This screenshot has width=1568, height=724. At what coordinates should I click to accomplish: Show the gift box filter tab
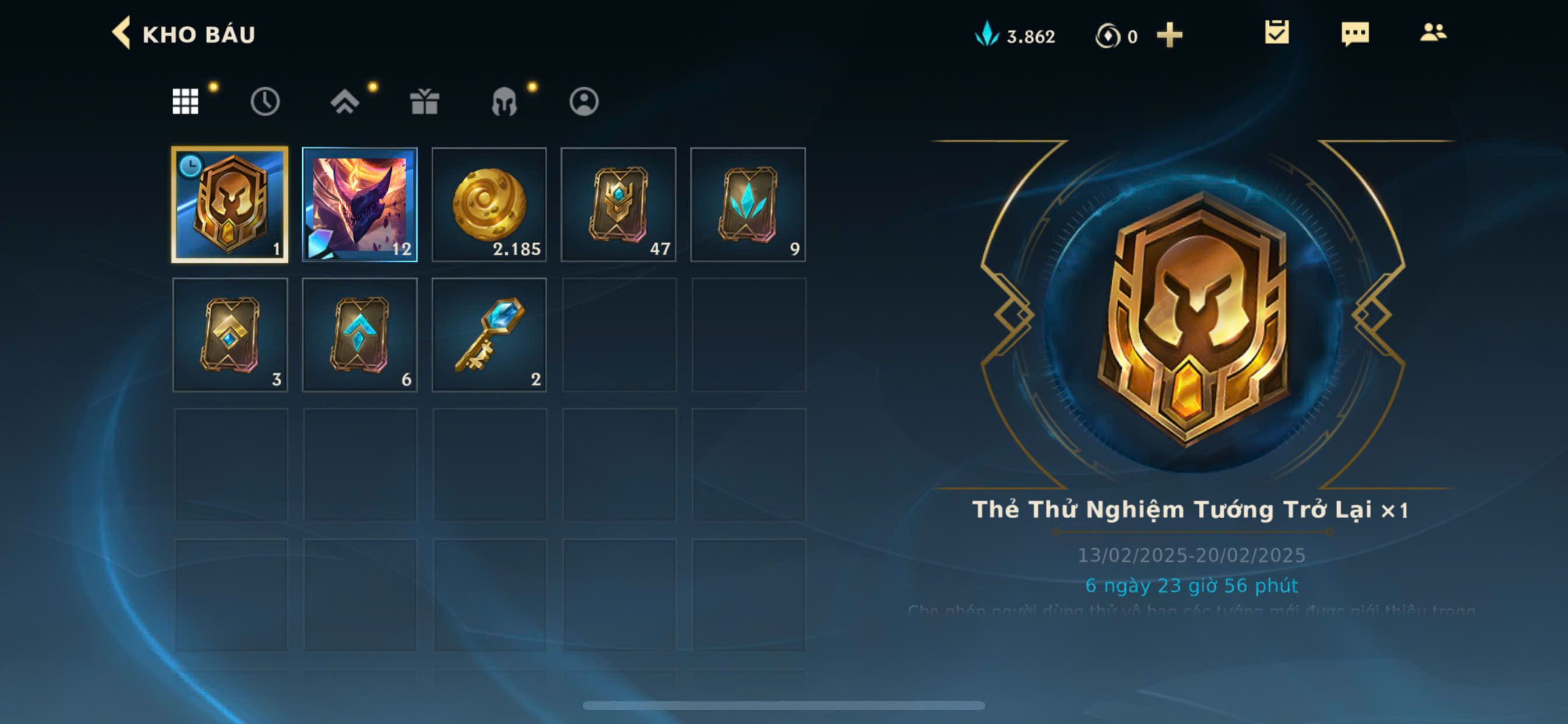(424, 101)
